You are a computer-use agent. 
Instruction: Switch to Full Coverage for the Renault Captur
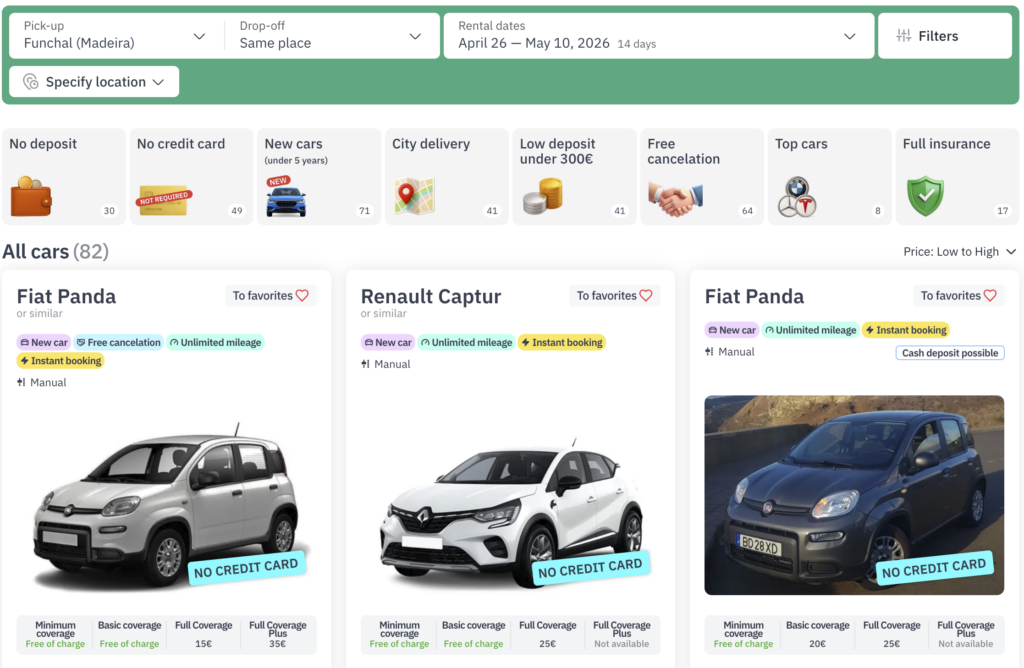(x=547, y=633)
